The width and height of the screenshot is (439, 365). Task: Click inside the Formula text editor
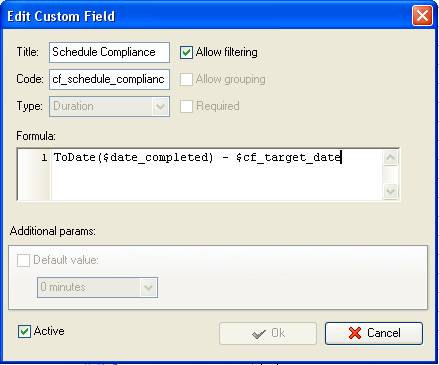click(x=217, y=174)
